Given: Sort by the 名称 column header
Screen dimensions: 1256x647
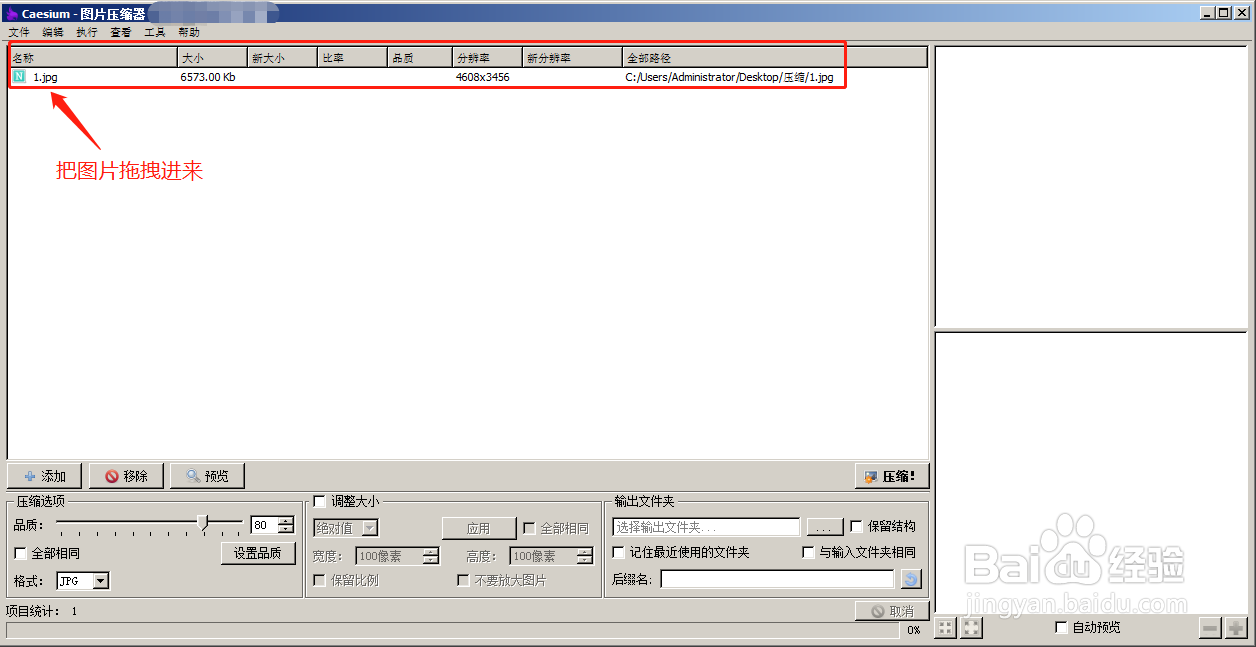Looking at the screenshot, I should point(93,58).
